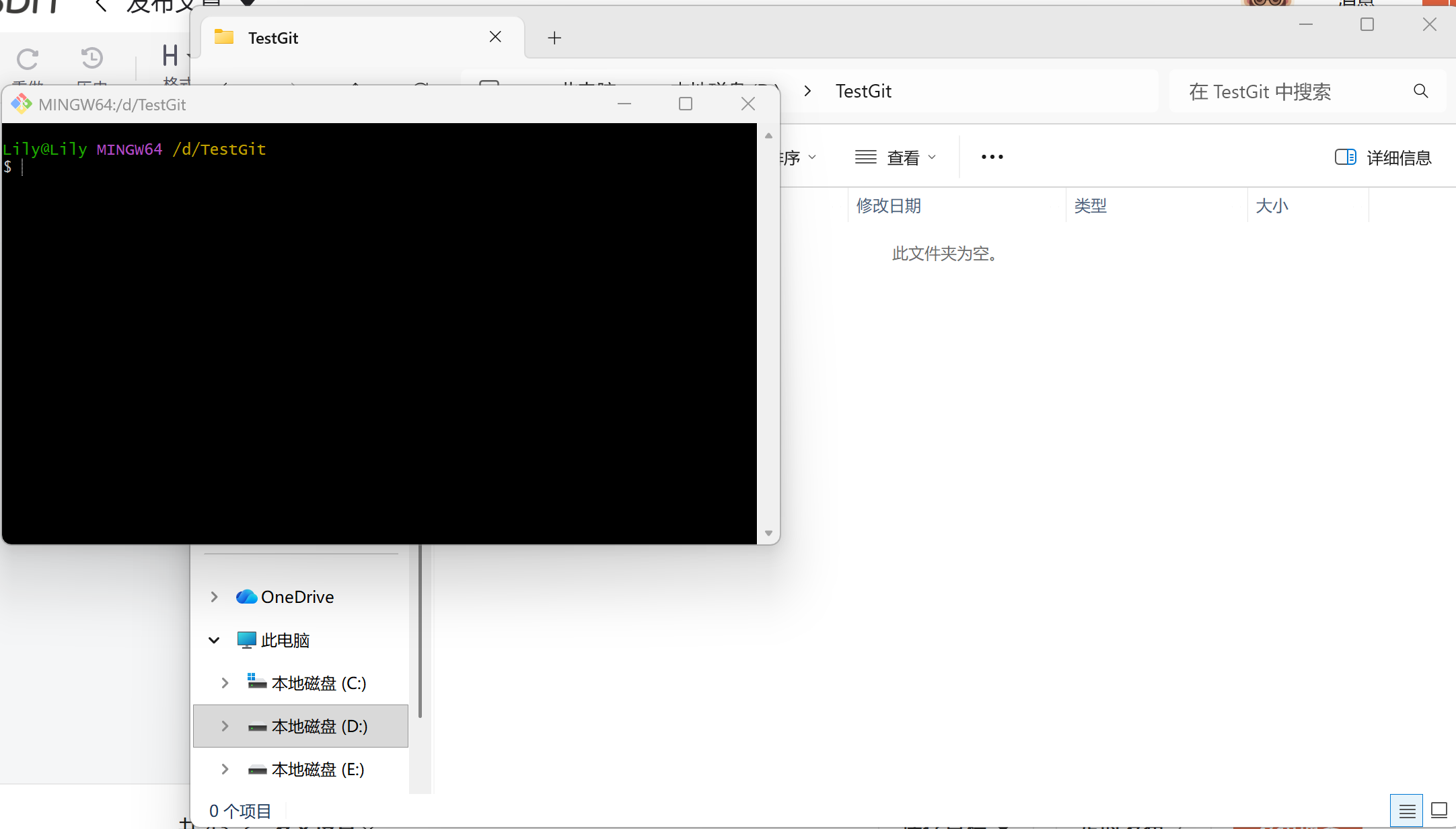Expand the OneDrive tree node

point(214,597)
